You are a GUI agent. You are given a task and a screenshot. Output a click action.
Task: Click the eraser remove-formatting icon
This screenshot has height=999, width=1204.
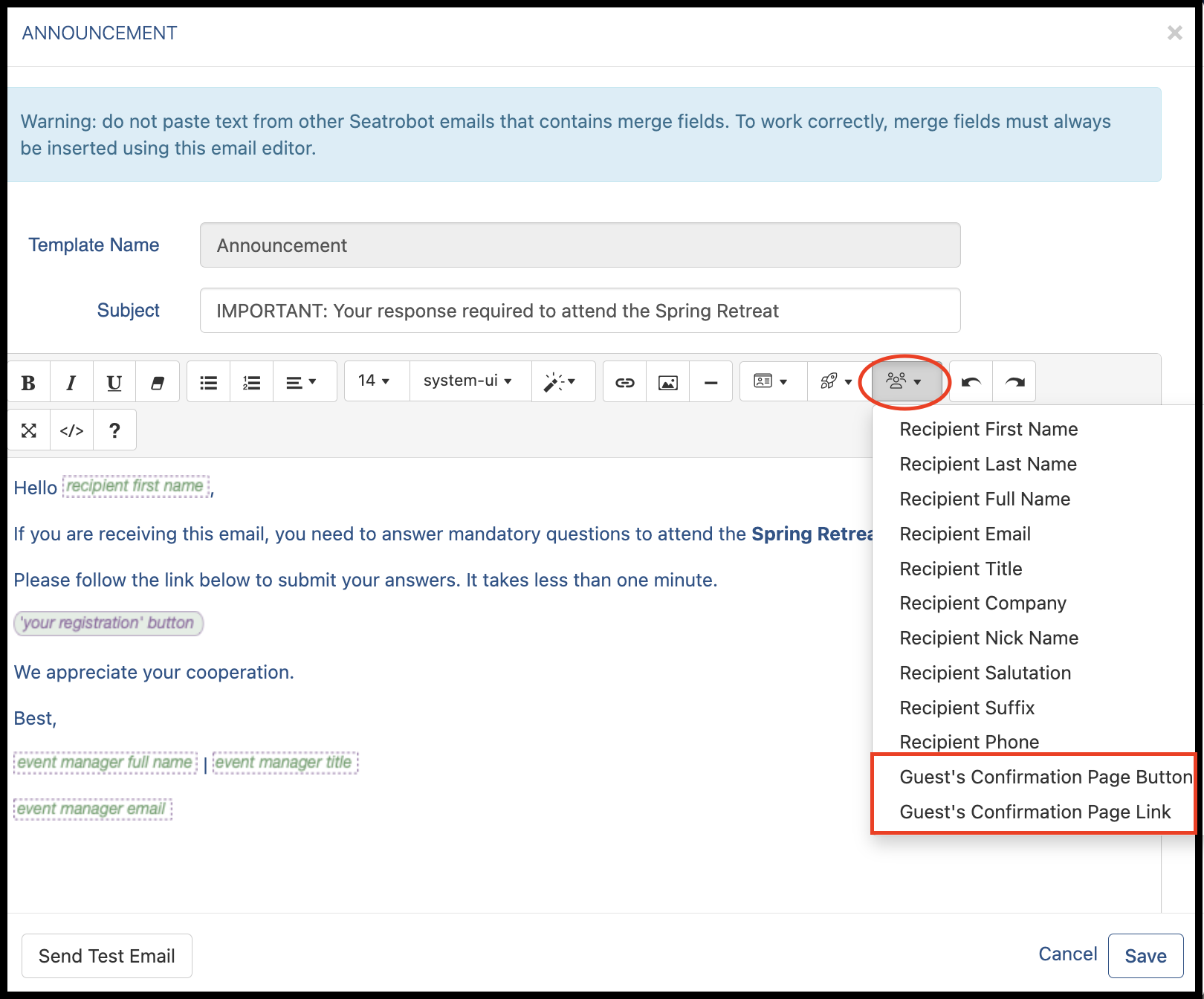tap(158, 382)
